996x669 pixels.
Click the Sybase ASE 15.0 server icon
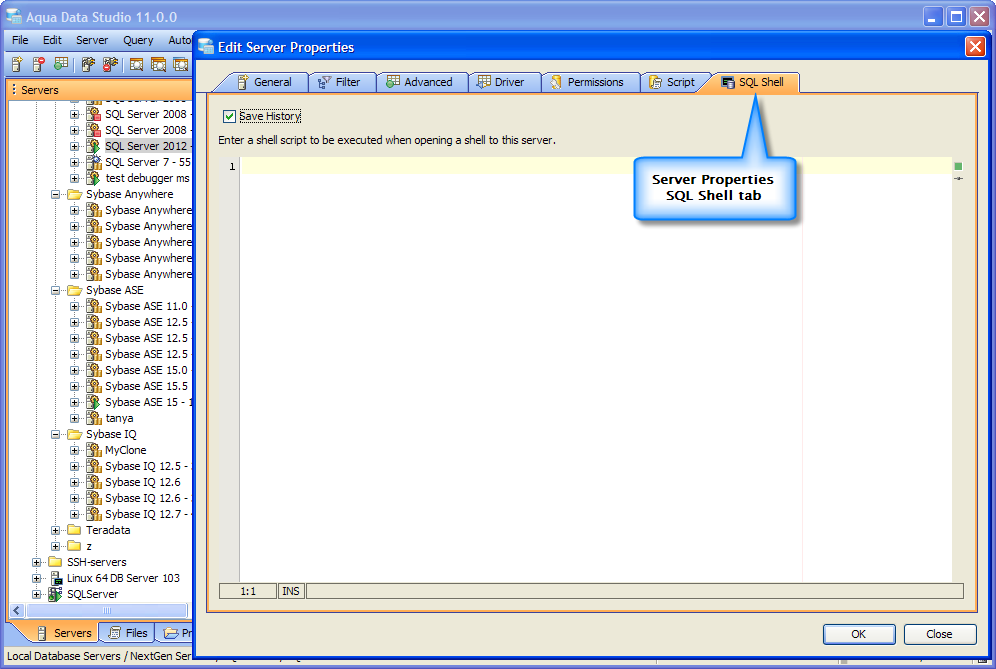click(x=94, y=370)
